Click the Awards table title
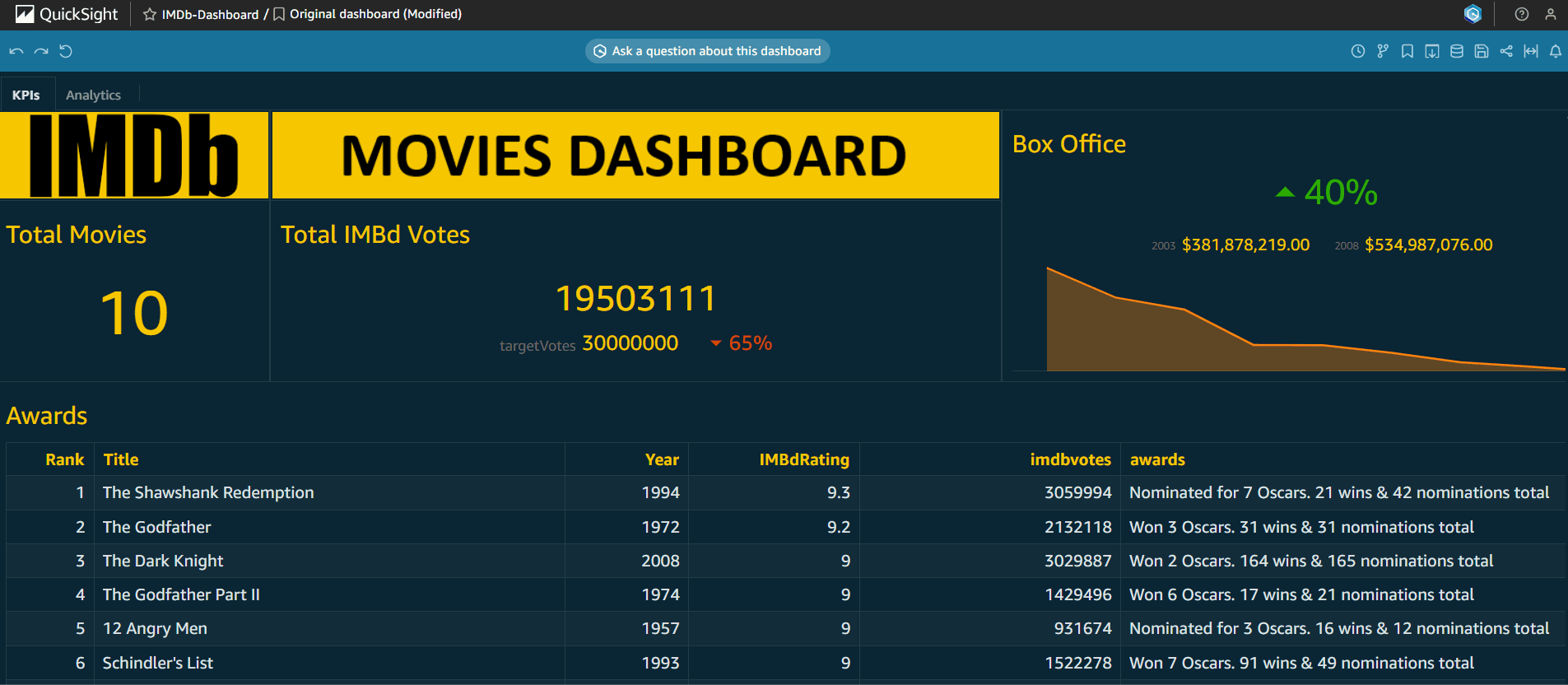This screenshot has height=685, width=1568. point(47,416)
